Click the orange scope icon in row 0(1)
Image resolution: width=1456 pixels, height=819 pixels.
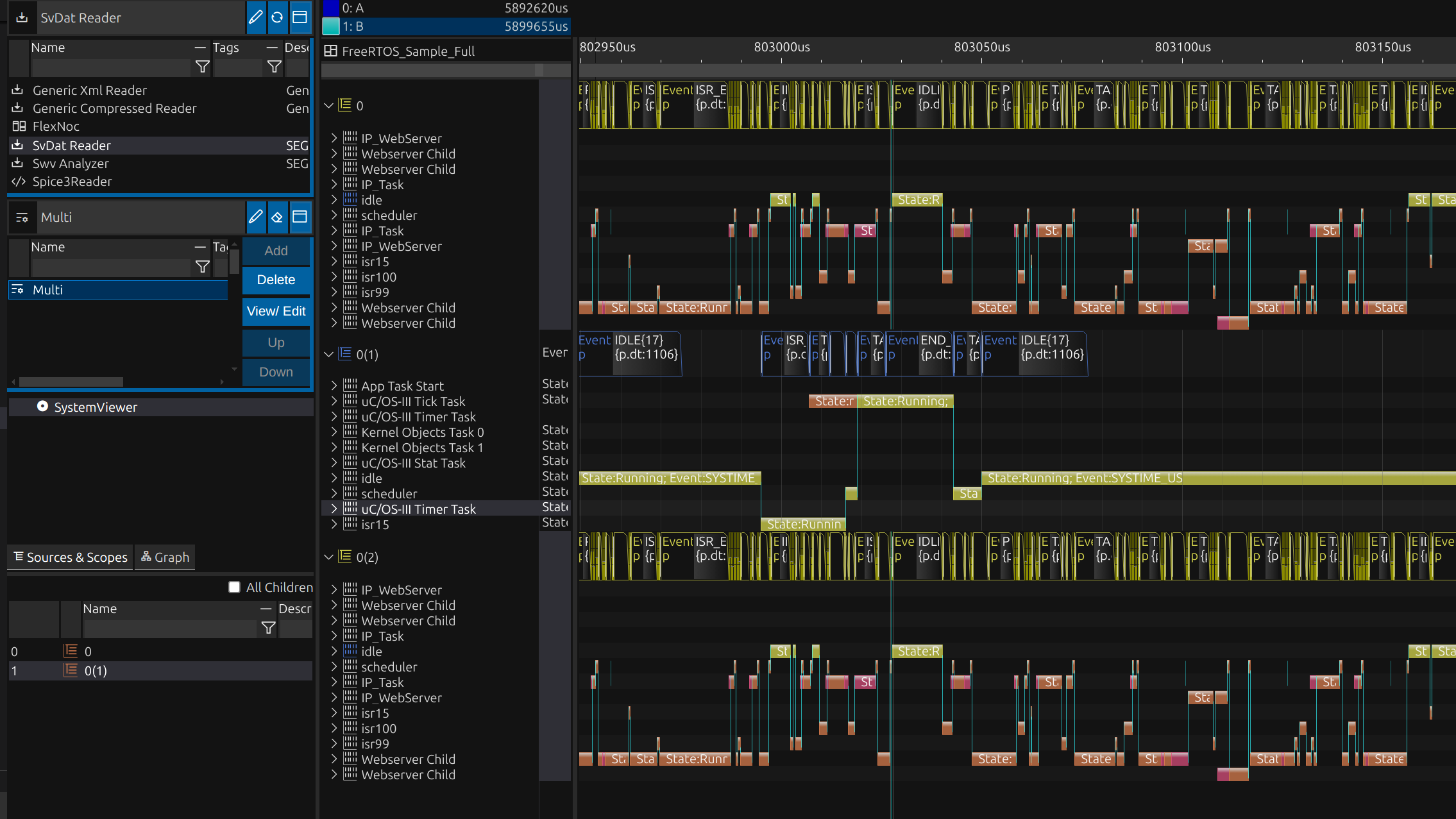(x=71, y=670)
